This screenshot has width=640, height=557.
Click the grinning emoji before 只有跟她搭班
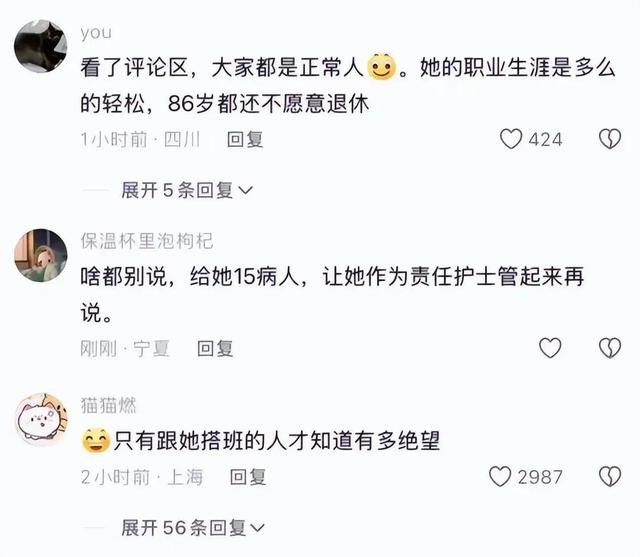click(x=96, y=441)
